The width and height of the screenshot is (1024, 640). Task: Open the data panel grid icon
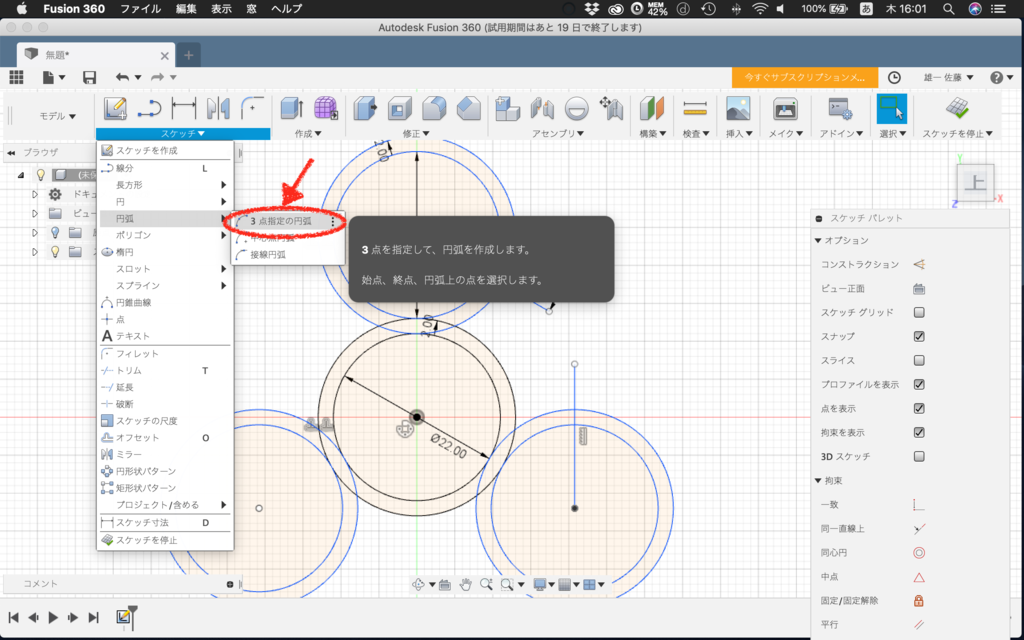(16, 77)
